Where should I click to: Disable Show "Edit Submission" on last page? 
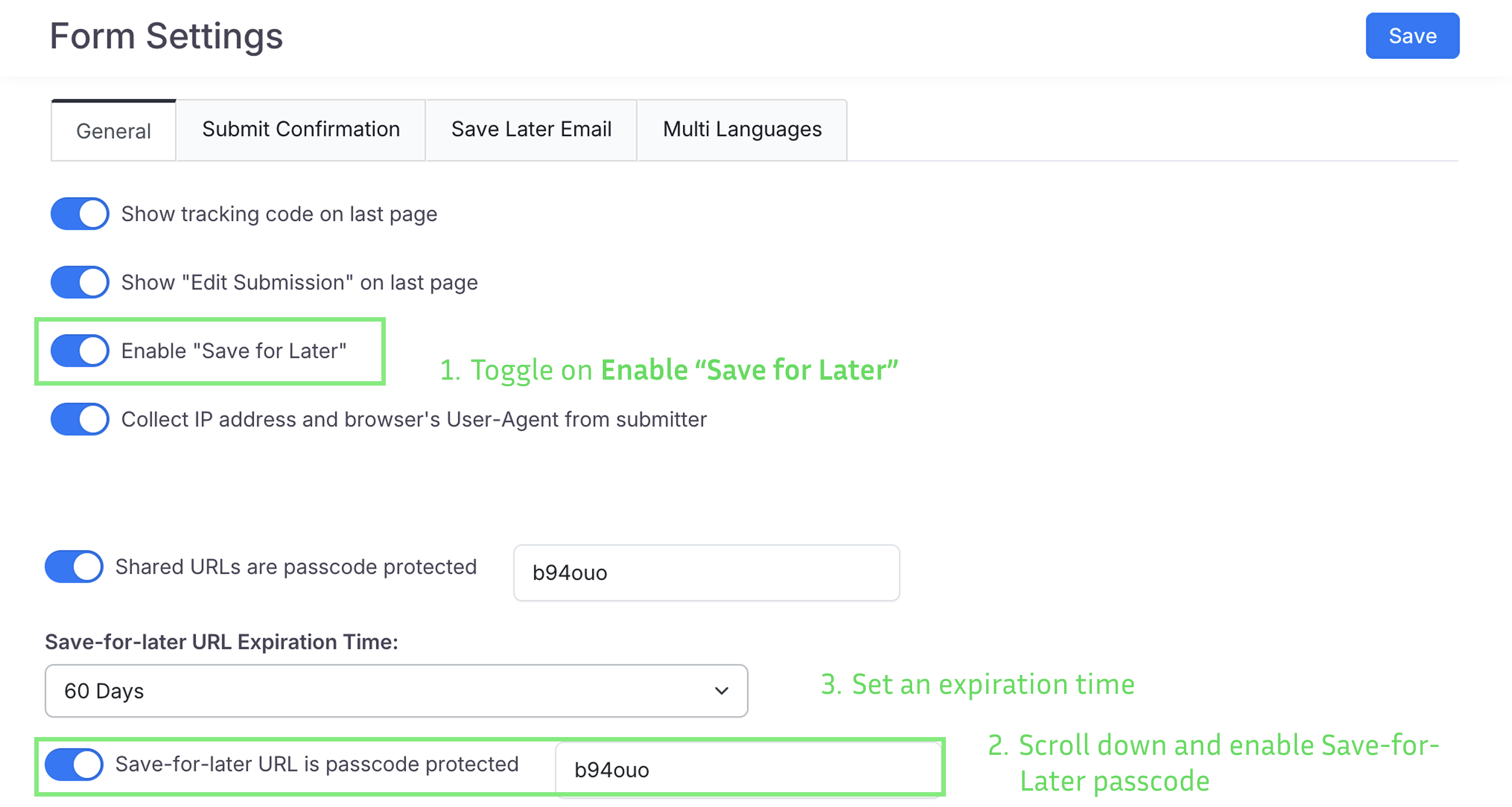pos(80,282)
